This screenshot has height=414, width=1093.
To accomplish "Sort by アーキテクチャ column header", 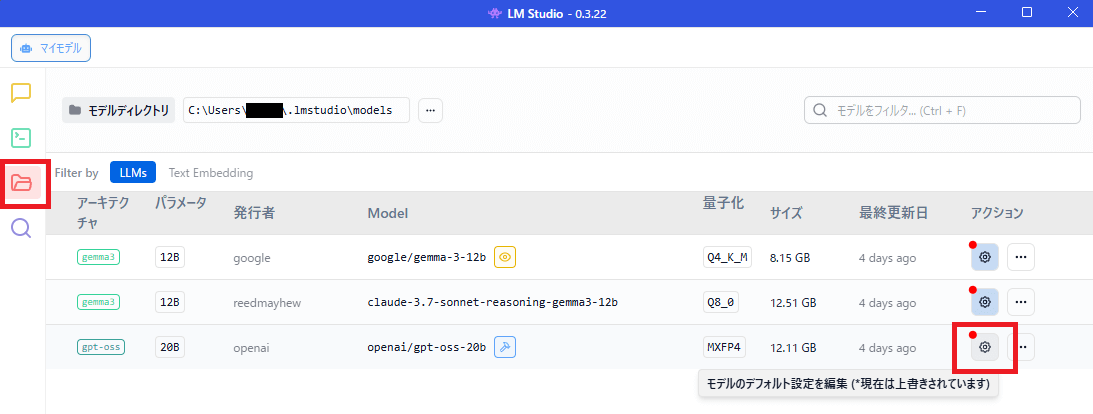I will (x=103, y=213).
